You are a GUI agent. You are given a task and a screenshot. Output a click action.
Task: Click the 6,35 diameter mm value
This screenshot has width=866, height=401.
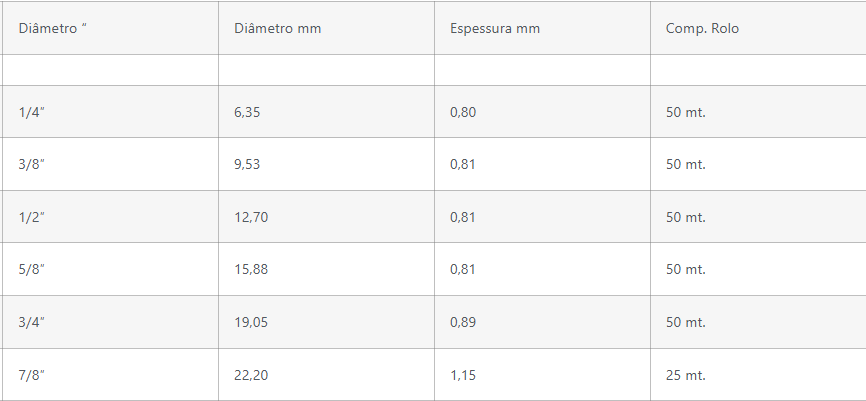[247, 112]
